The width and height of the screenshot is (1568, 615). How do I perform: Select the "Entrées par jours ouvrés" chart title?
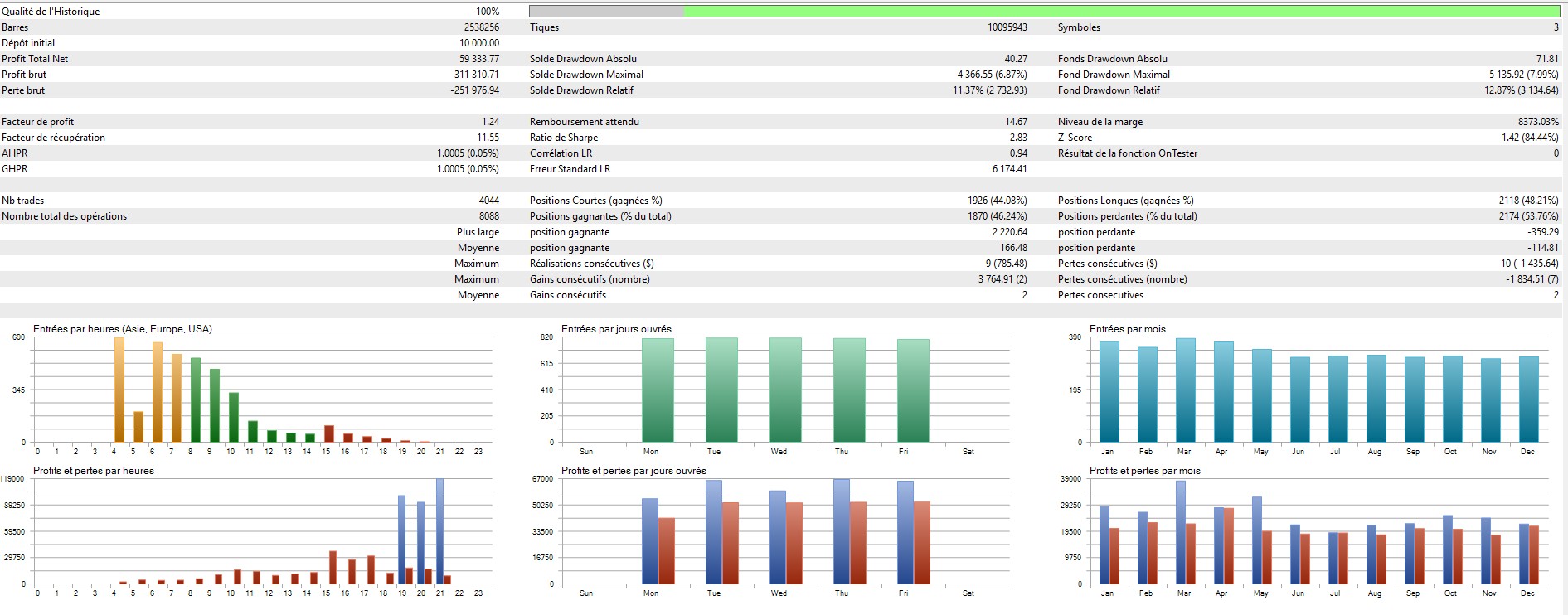coord(616,329)
